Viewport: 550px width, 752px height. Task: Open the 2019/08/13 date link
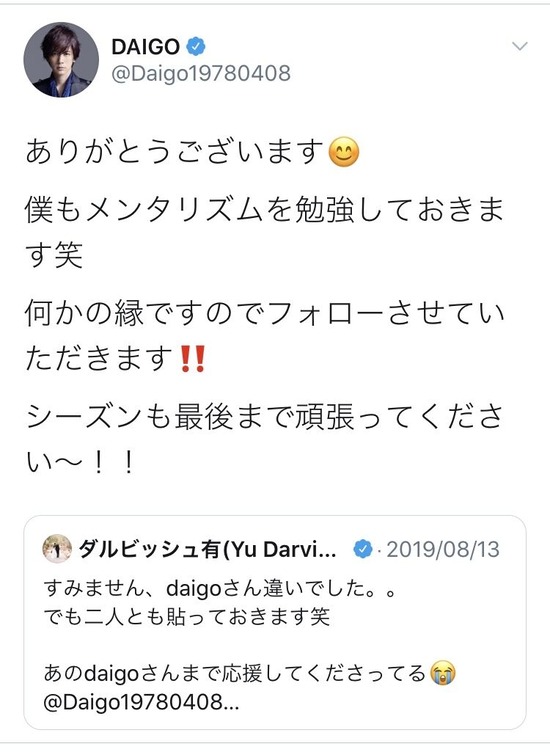(x=443, y=550)
